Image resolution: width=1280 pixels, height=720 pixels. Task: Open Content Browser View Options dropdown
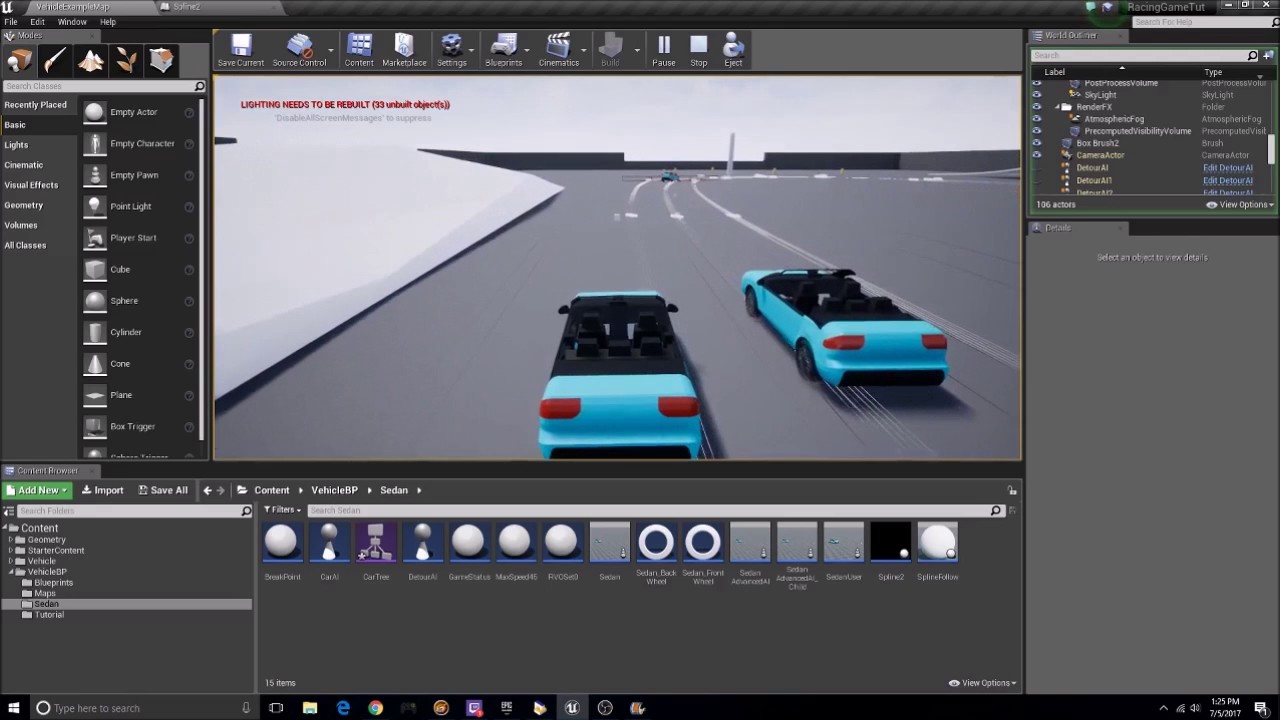click(x=982, y=683)
